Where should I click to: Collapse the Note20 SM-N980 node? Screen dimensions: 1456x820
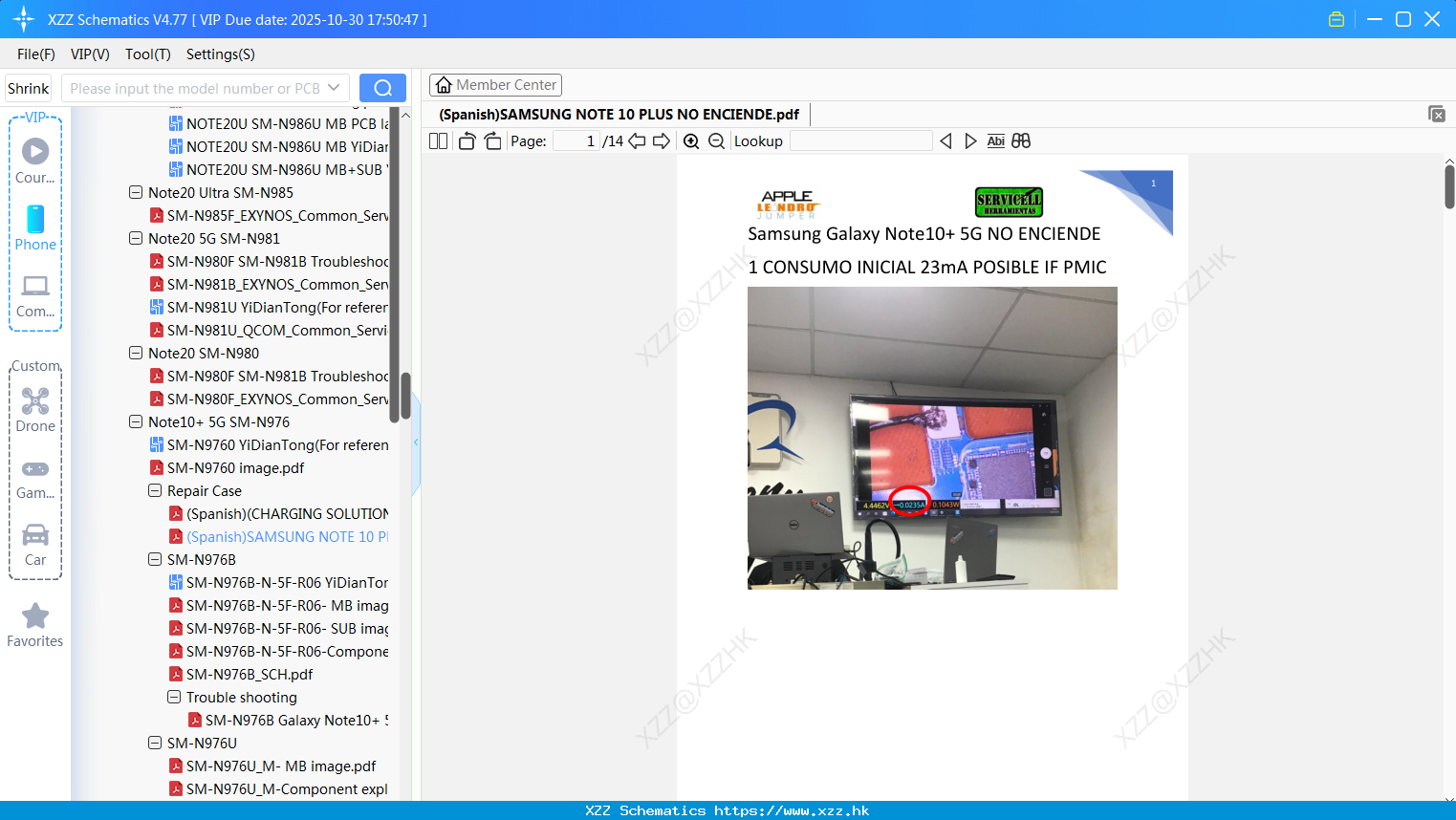pyautogui.click(x=136, y=353)
